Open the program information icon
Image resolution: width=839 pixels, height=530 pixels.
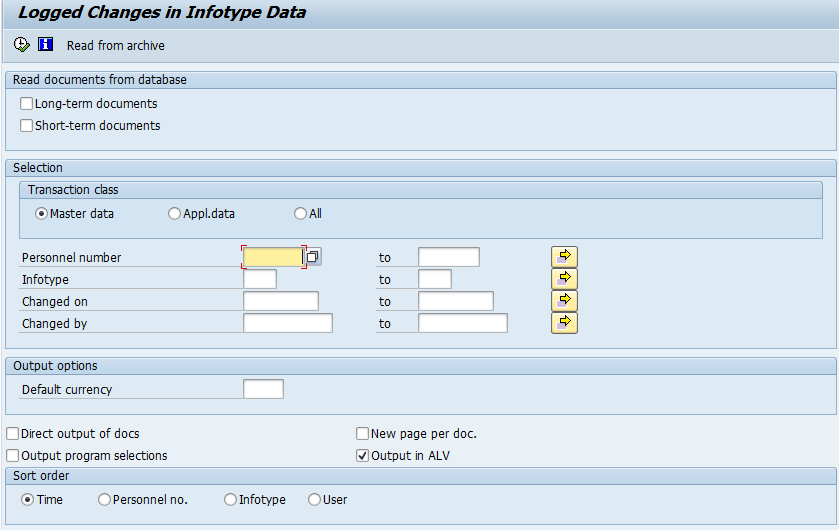45,45
